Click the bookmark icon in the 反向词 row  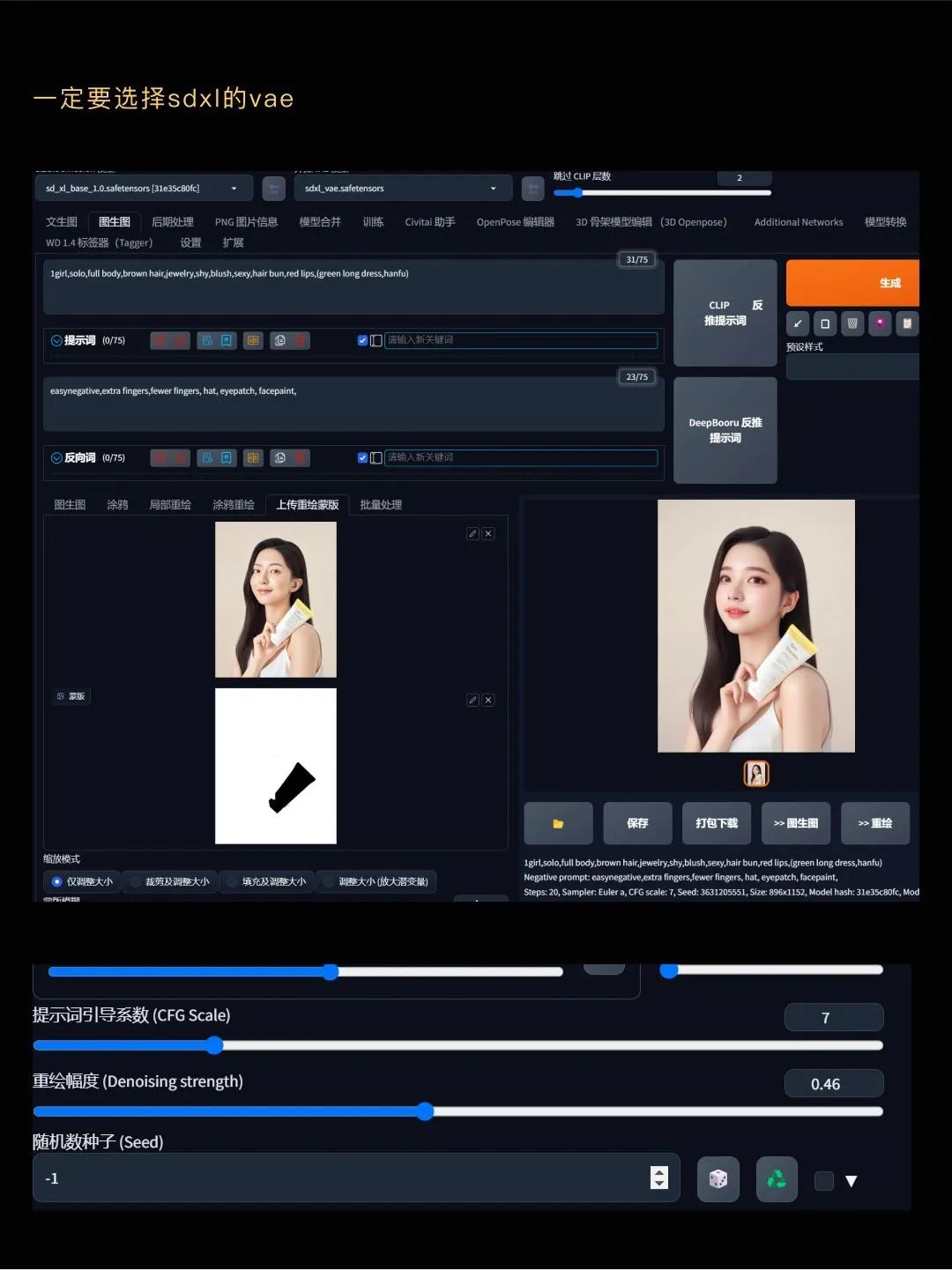(x=227, y=457)
